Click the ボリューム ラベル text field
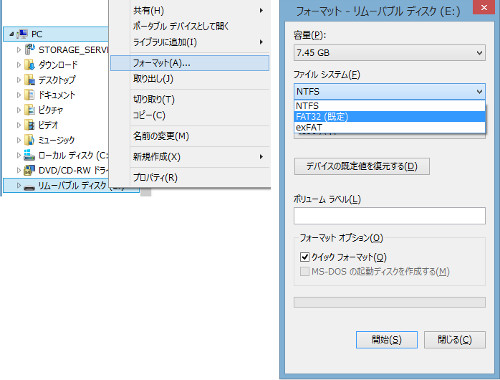The width and height of the screenshot is (500, 380). [389, 216]
